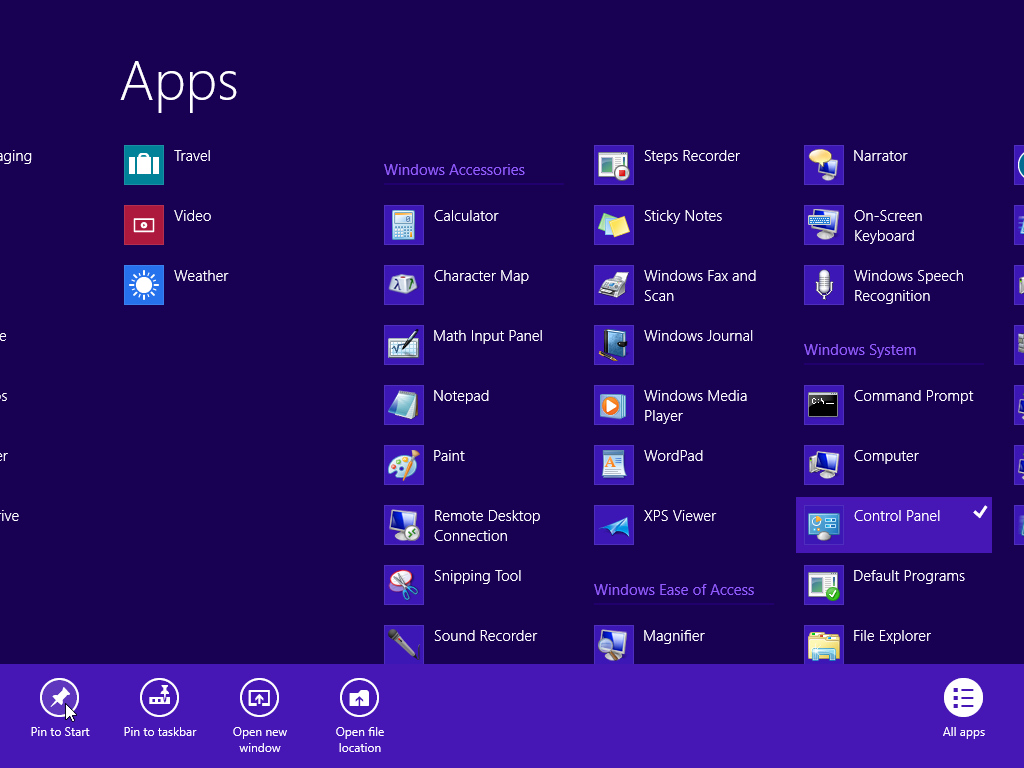Click the Character Map label text
Viewport: 1024px width, 768px height.
pos(481,276)
